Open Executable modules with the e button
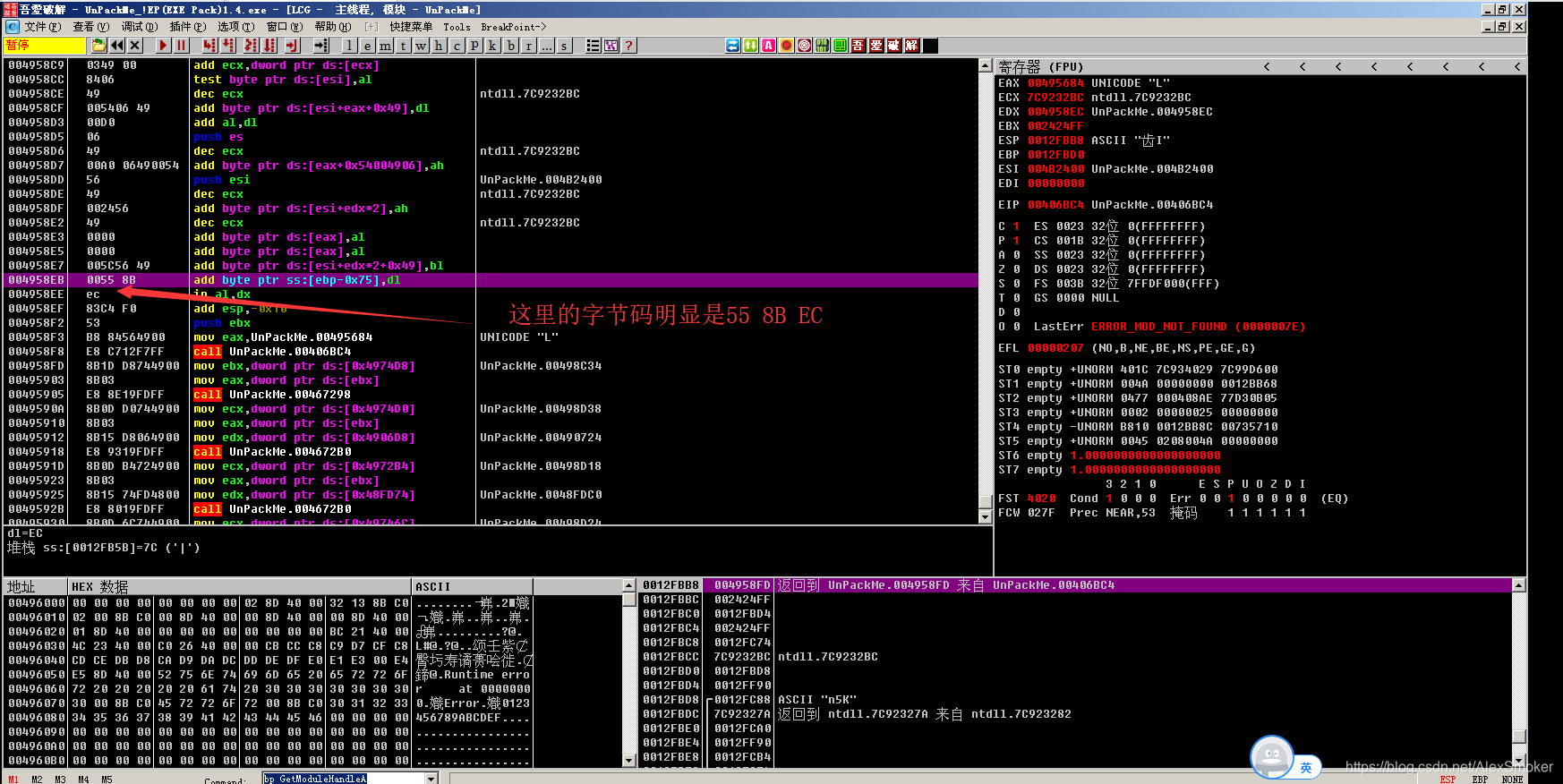The image size is (1563, 784). point(367,46)
